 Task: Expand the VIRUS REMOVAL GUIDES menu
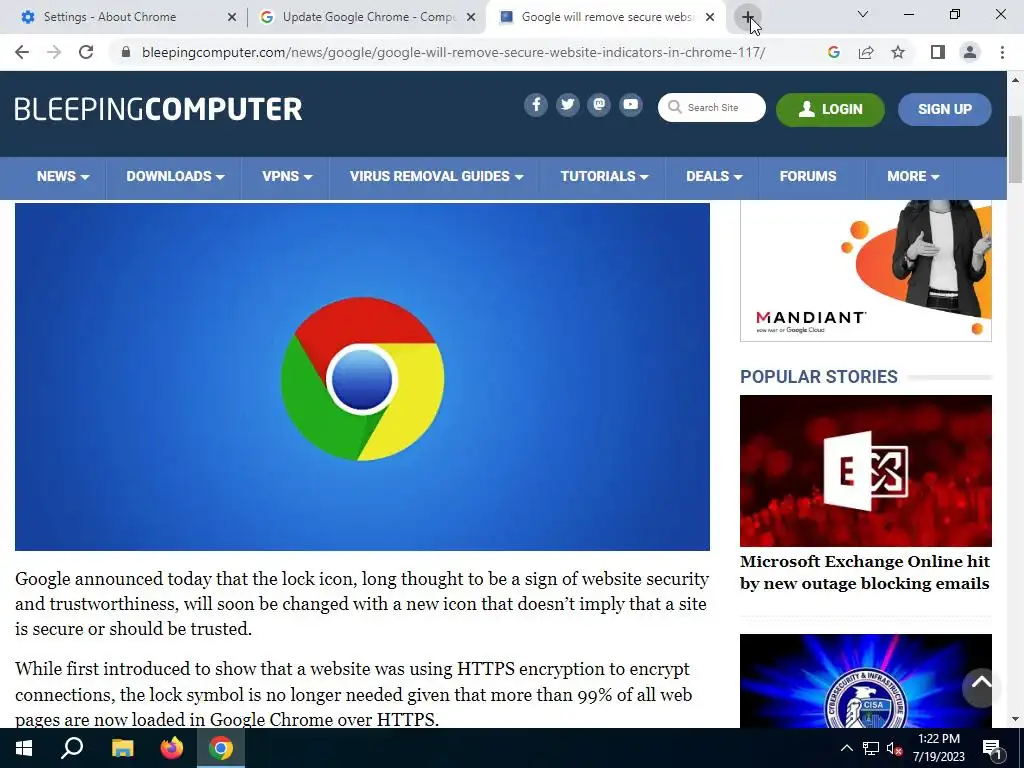click(436, 176)
